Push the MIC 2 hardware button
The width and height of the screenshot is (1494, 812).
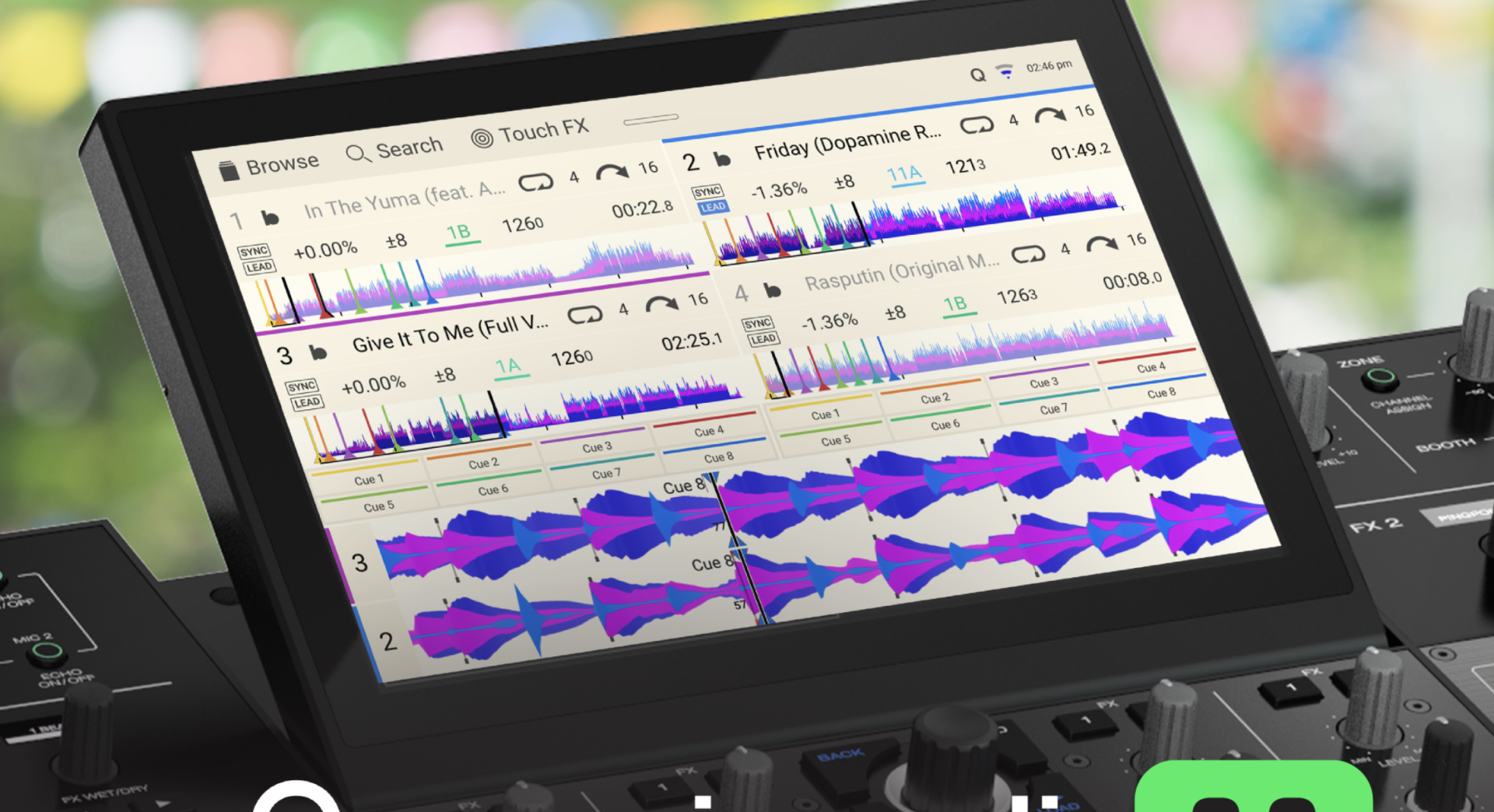point(47,653)
